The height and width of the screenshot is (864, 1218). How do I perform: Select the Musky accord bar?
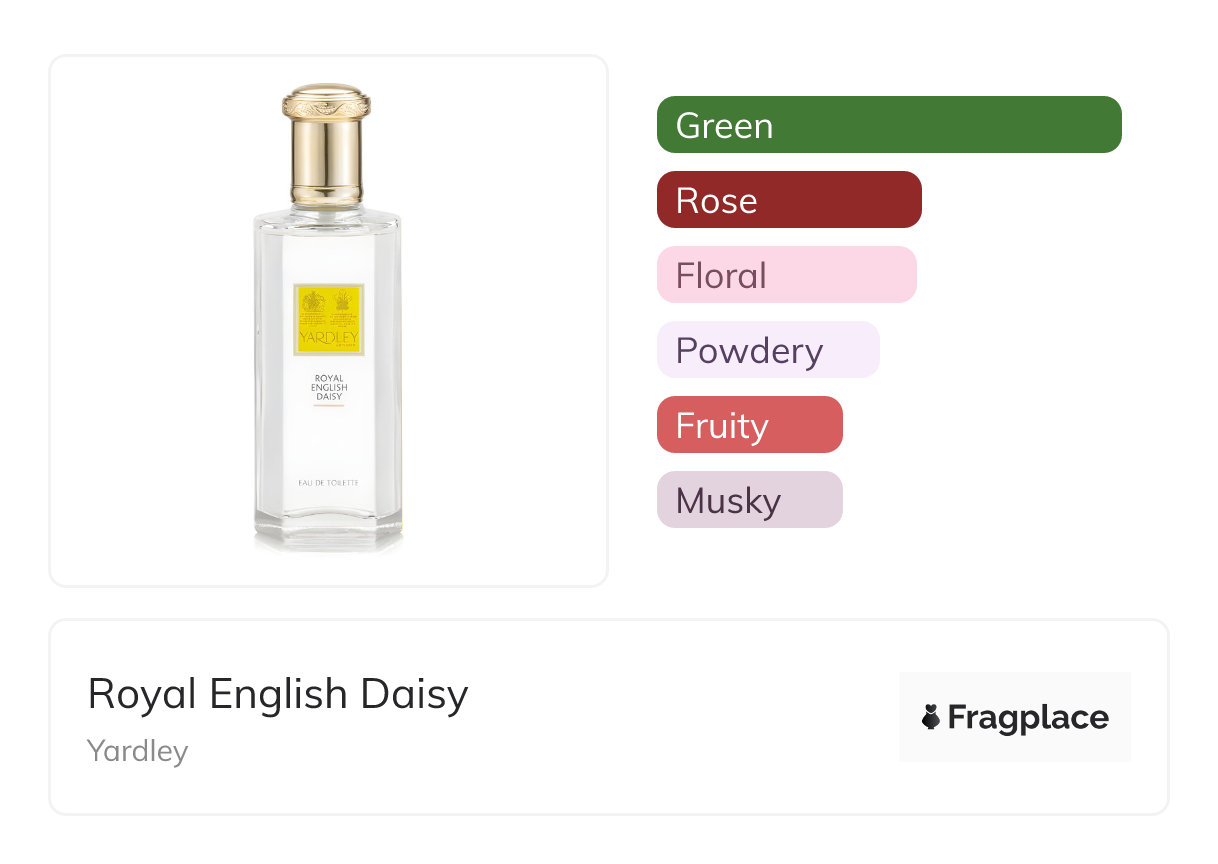(749, 500)
